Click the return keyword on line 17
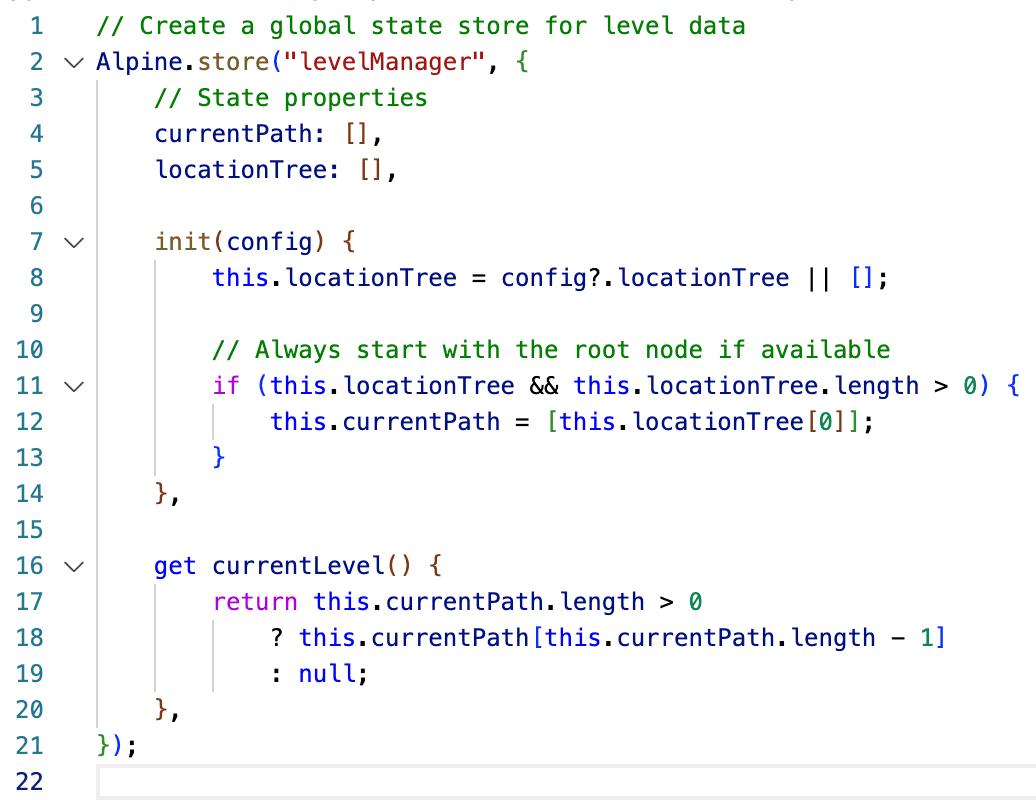 click(255, 601)
